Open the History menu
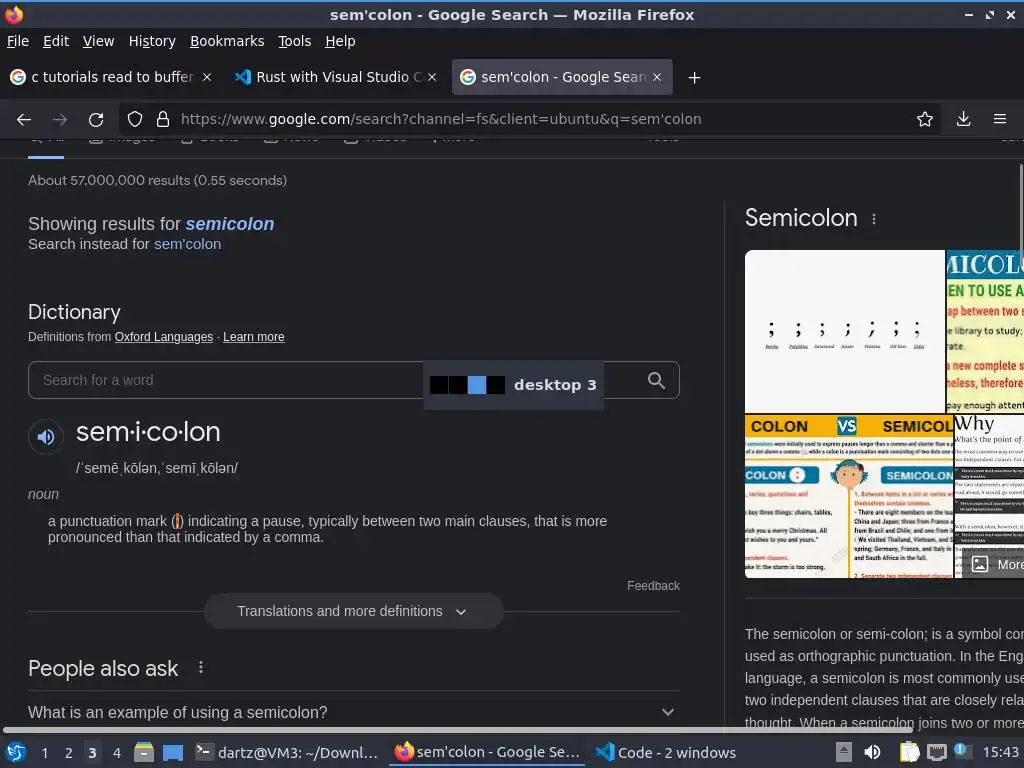The height and width of the screenshot is (768, 1024). [152, 41]
